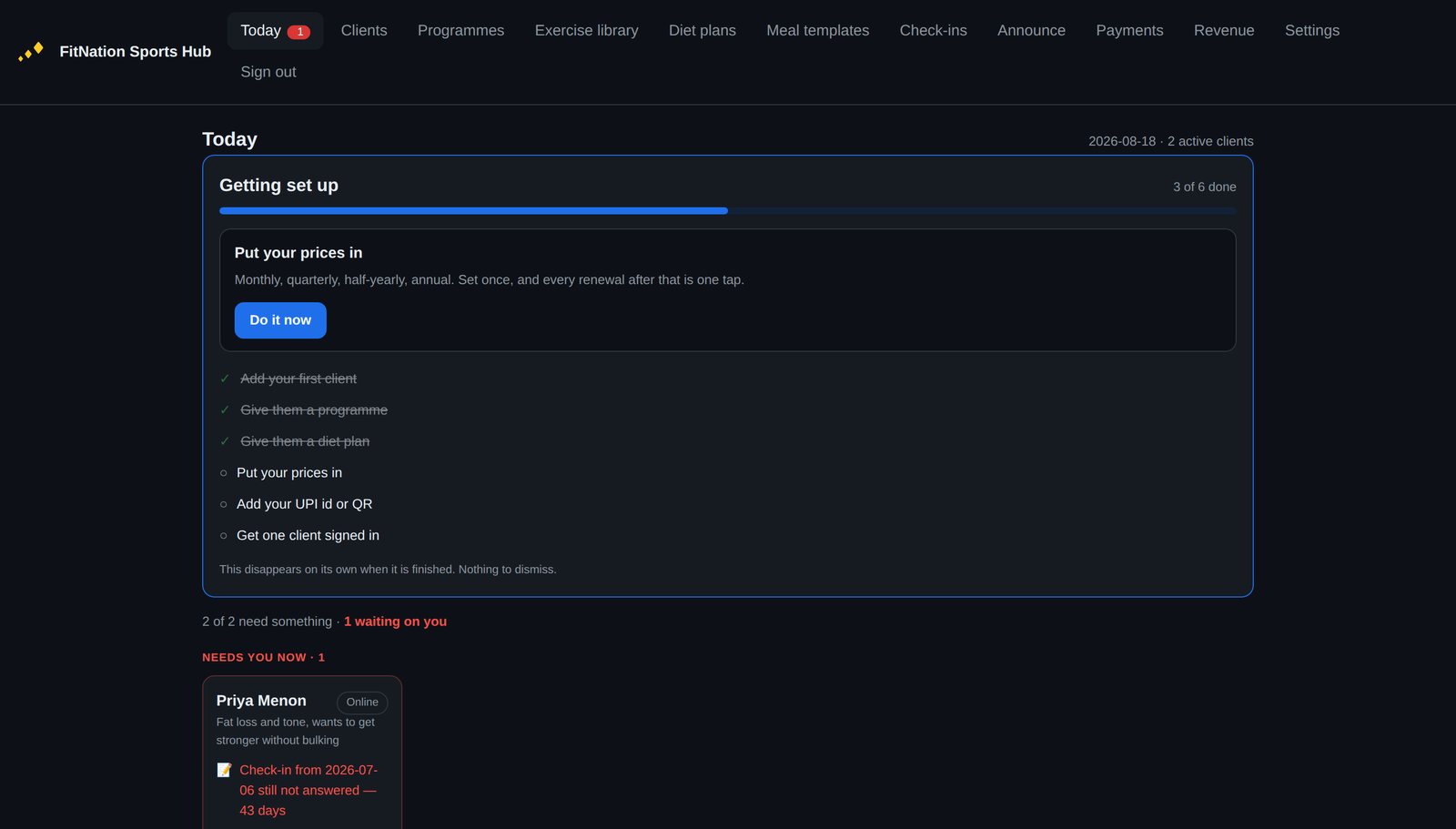The height and width of the screenshot is (829, 1456).
Task: Click the "NEEDS YOU NOW · 1" section heading
Action: pyautogui.click(x=264, y=657)
